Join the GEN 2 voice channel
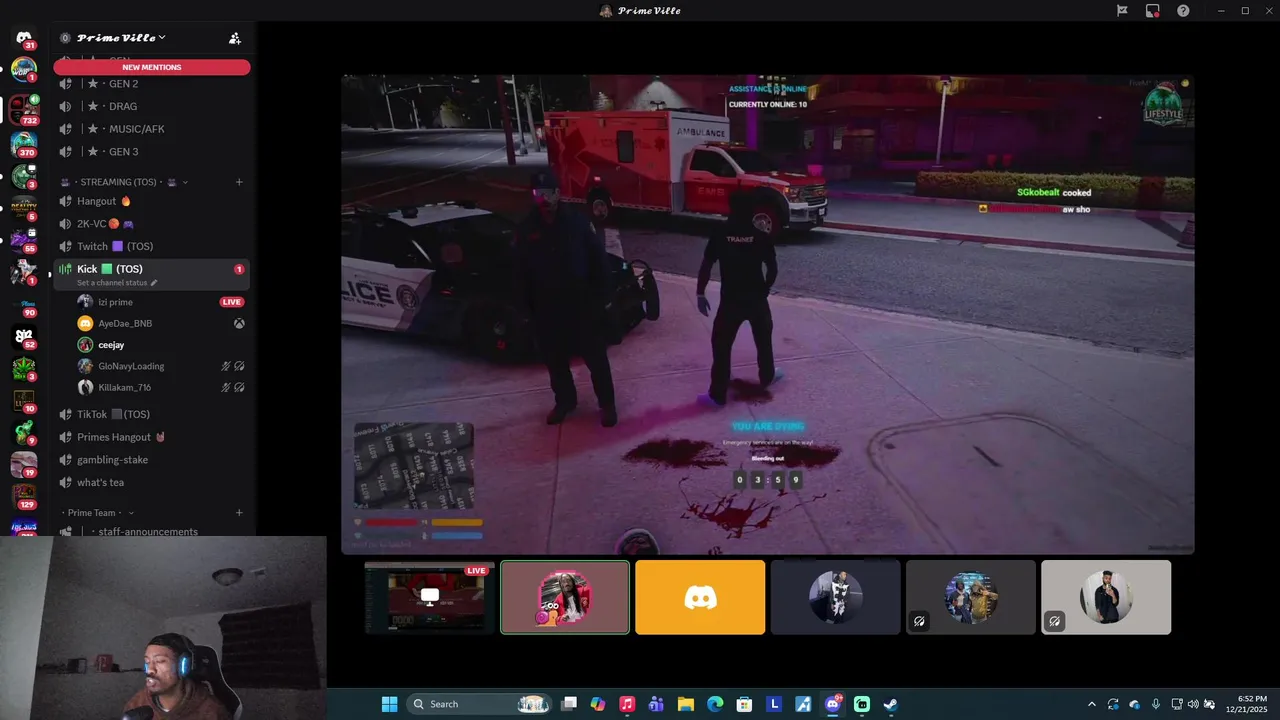Viewport: 1280px width, 720px height. (152, 84)
